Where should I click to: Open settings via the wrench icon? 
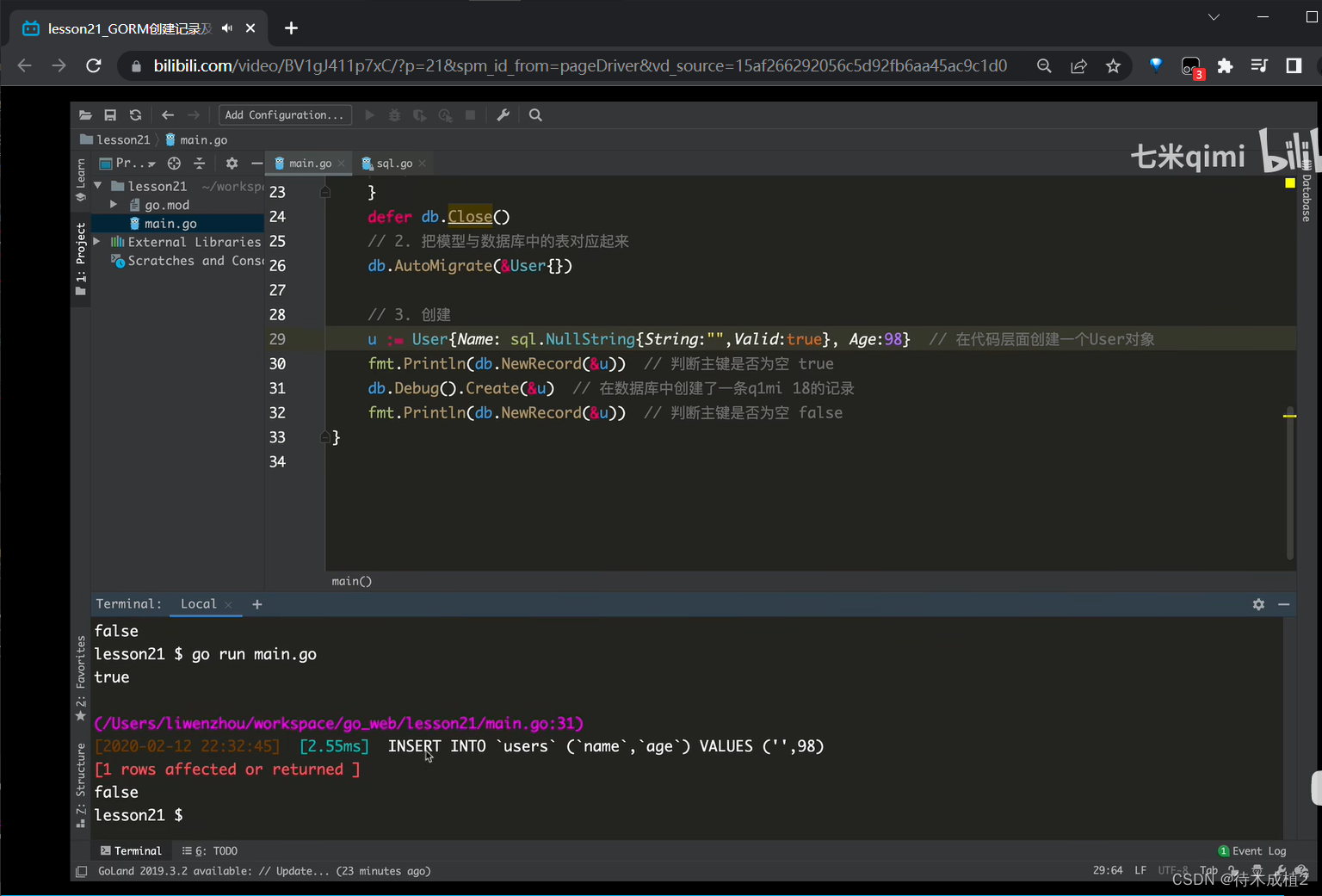point(503,115)
